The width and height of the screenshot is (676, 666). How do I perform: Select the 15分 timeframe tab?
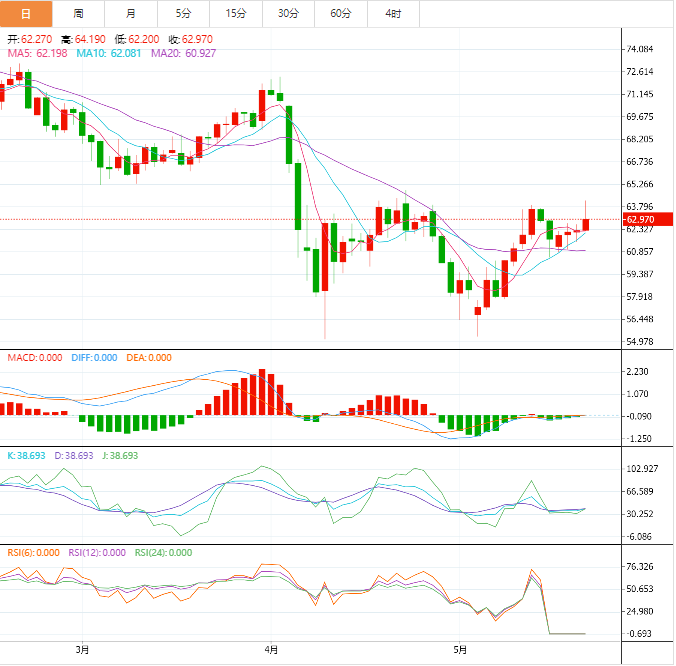coord(236,13)
